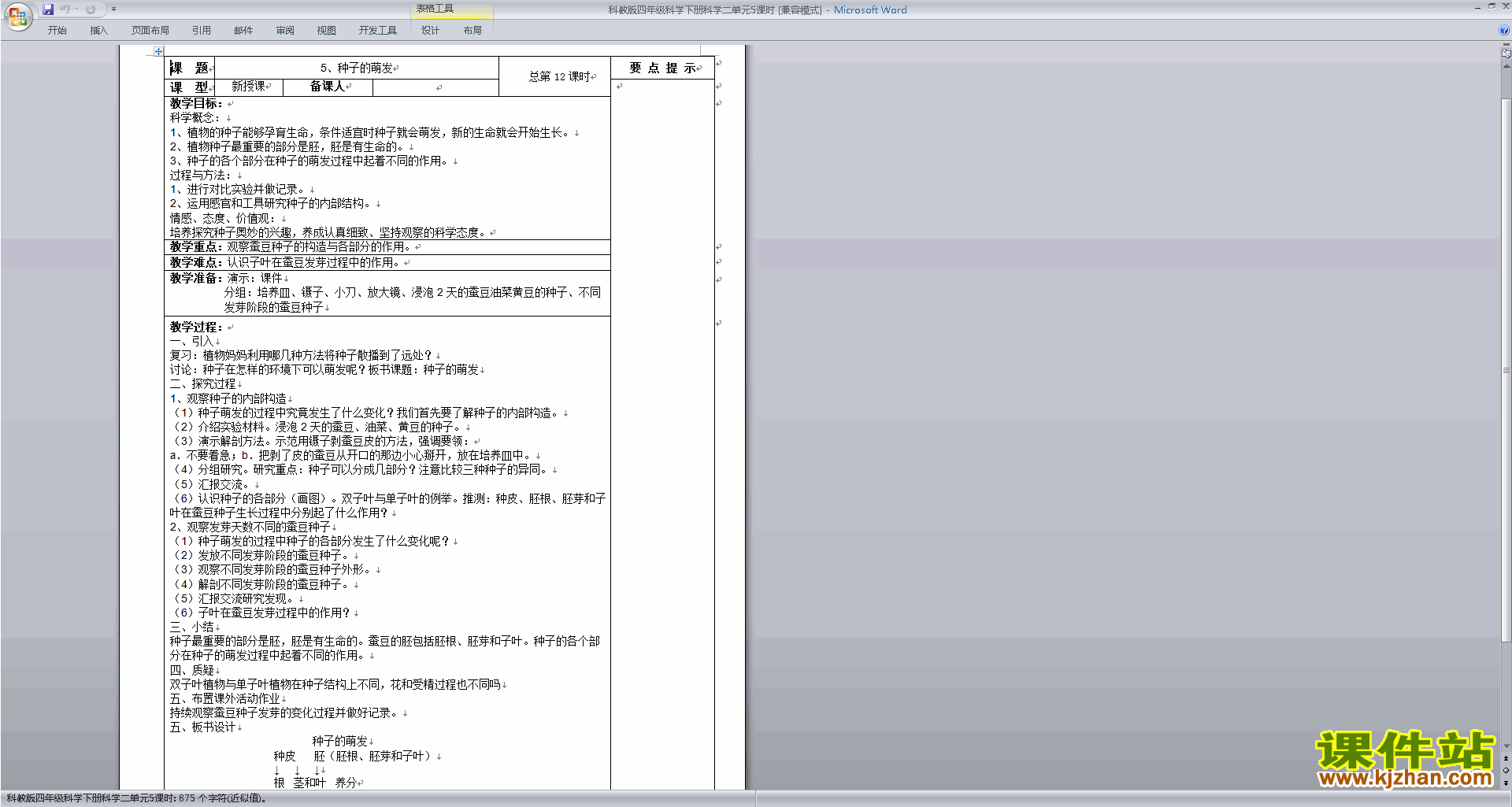Image resolution: width=1512 pixels, height=807 pixels.
Task: Click the line "五、板书设计"
Action: (x=202, y=727)
